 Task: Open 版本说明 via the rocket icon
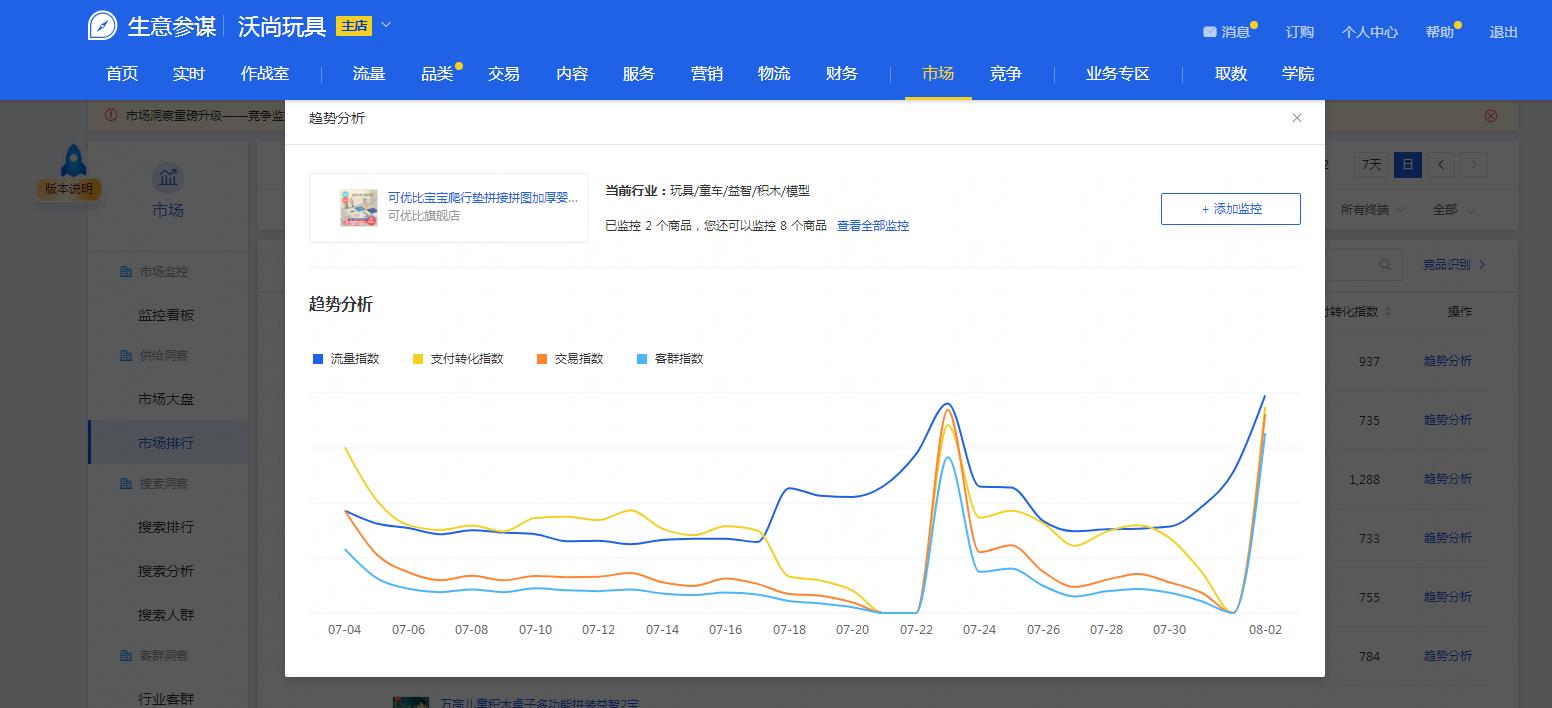click(x=70, y=162)
